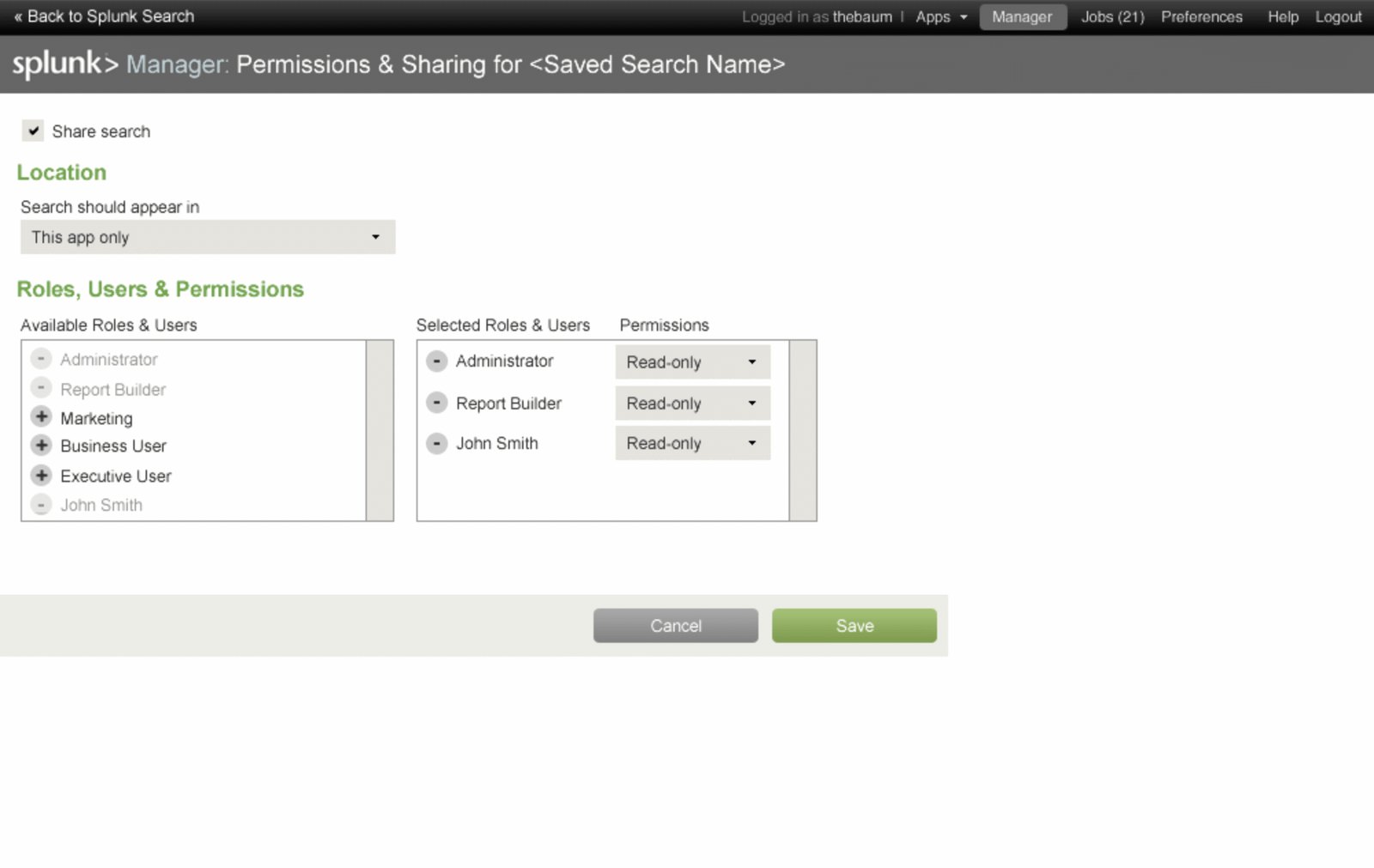The width and height of the screenshot is (1374, 868).
Task: Click the greyed Administrator entry in Available list
Action: [109, 360]
